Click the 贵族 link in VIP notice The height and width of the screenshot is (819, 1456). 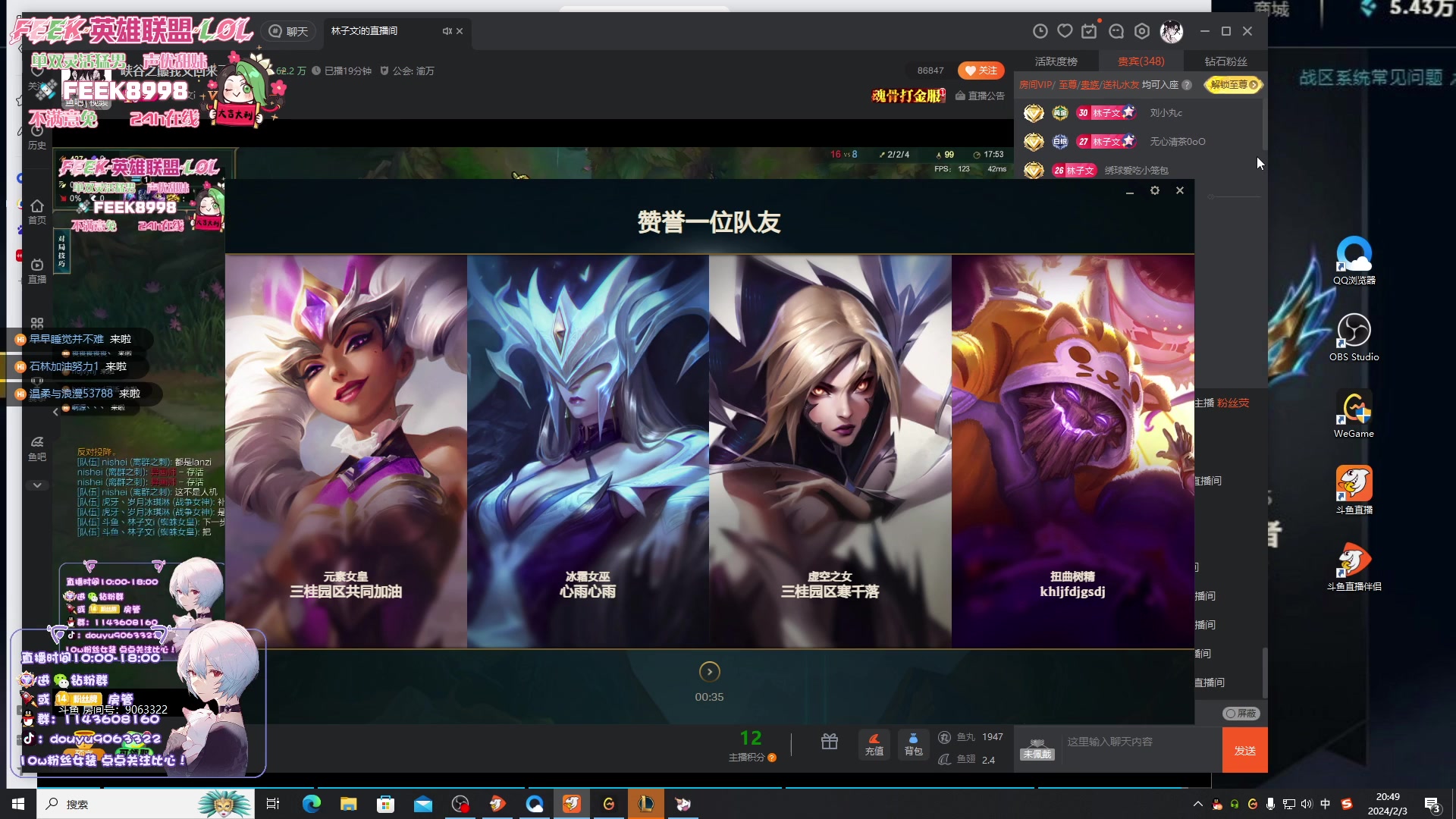(1090, 85)
